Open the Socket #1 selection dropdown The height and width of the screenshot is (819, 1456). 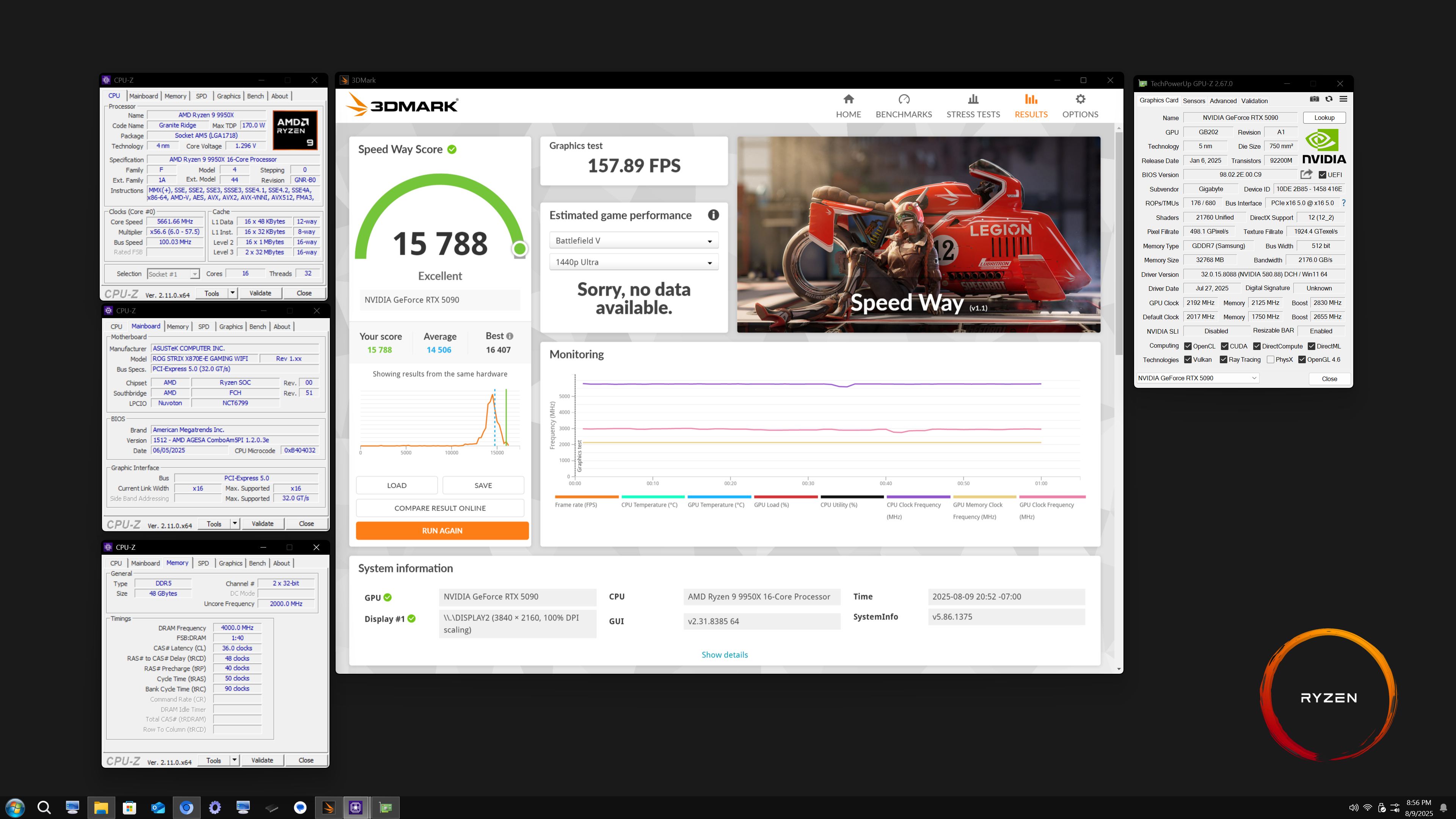click(x=173, y=274)
